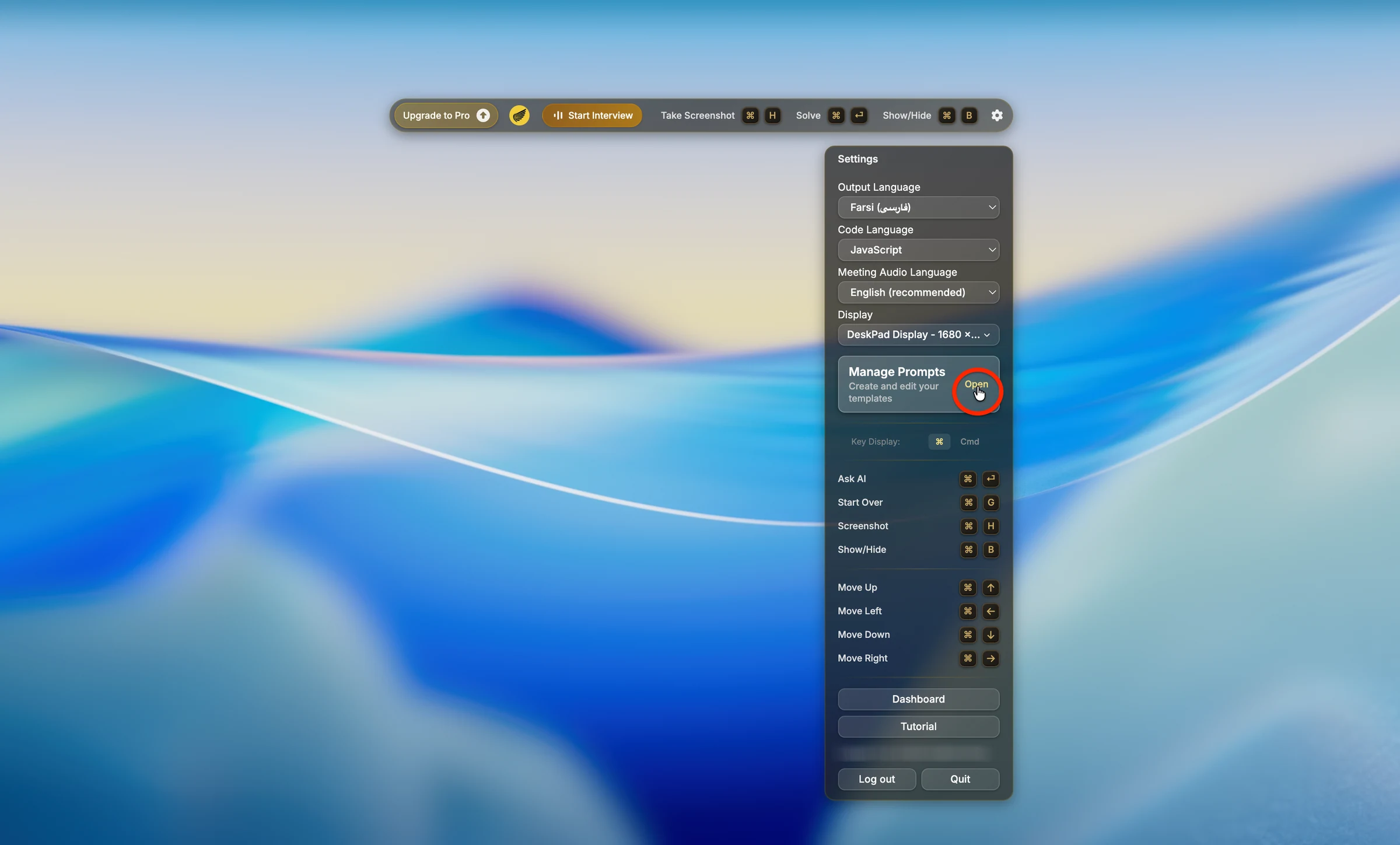
Task: Click the B key icon in settings Show/Hide row
Action: pyautogui.click(x=991, y=550)
